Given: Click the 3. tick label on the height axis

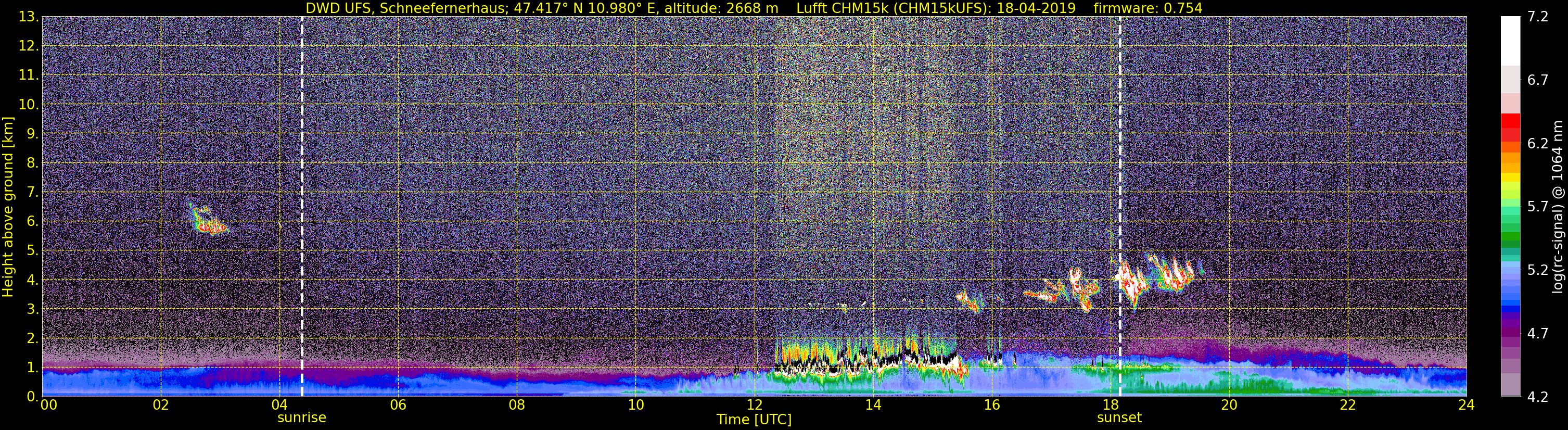Looking at the screenshot, I should click(32, 309).
